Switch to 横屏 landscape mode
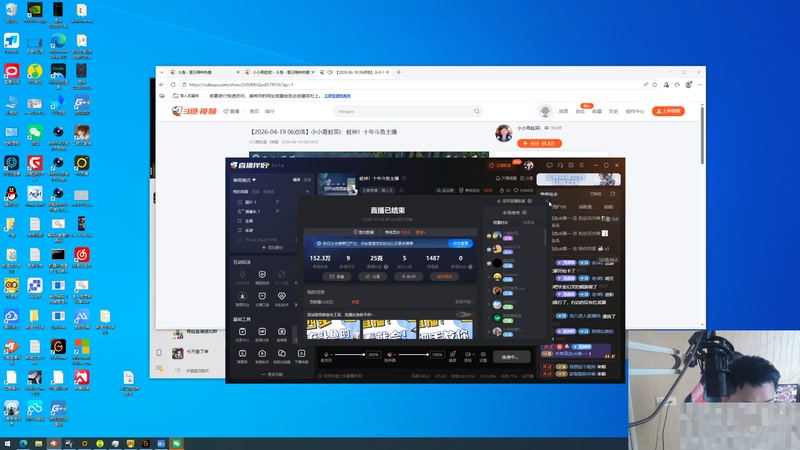Screen dimensions: 800x450 (296, 180)
